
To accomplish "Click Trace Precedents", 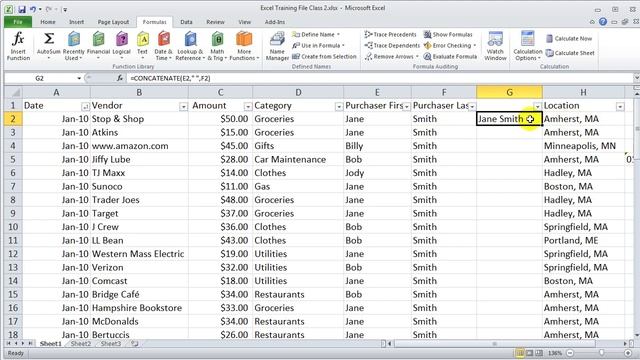I will click(x=391, y=35).
